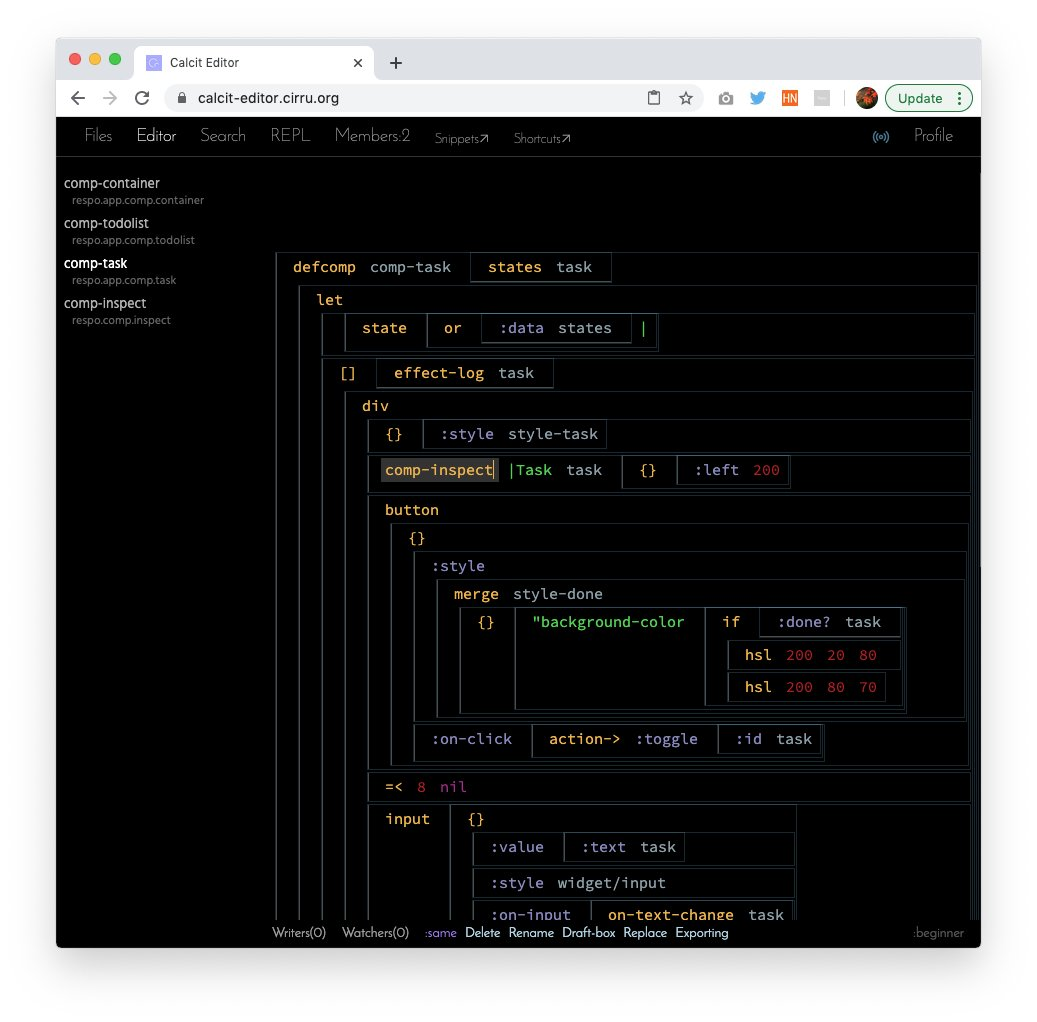Image resolution: width=1037 pixels, height=1022 pixels.
Task: Switch to the Editor page
Action: (156, 136)
